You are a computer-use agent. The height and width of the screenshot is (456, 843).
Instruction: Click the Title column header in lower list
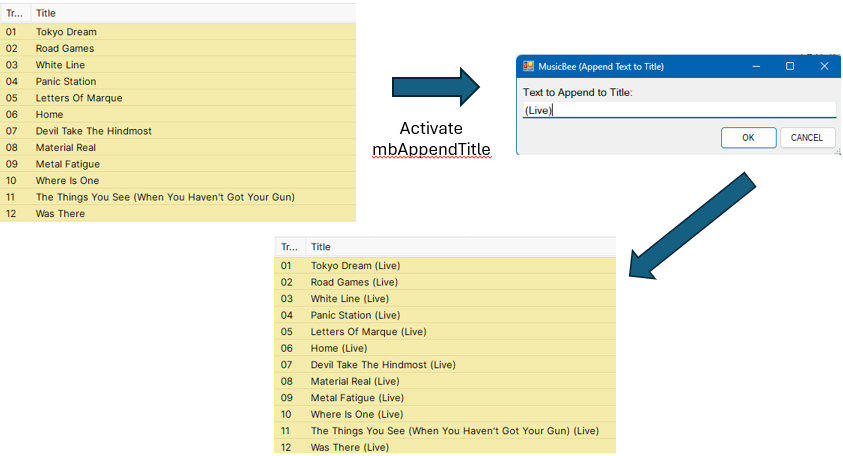click(461, 247)
